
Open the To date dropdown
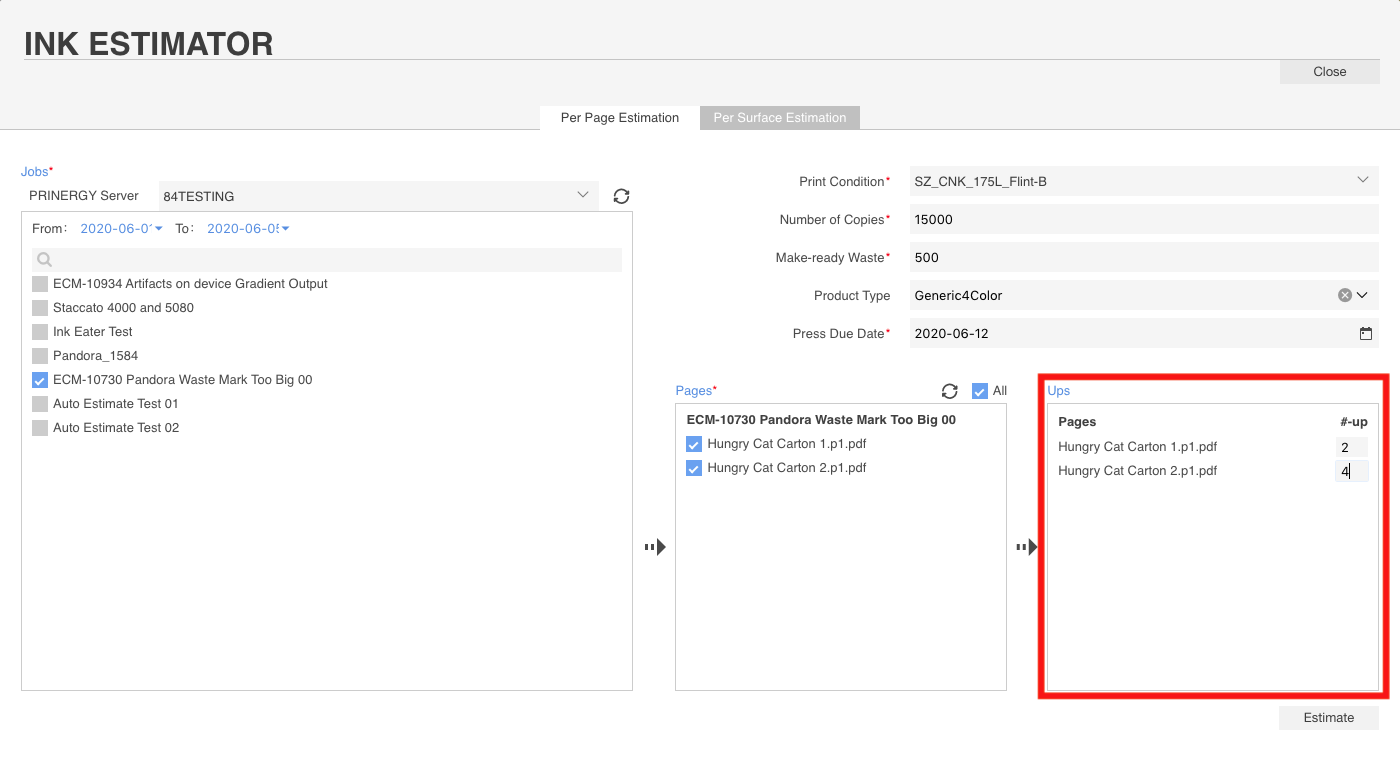click(x=248, y=229)
